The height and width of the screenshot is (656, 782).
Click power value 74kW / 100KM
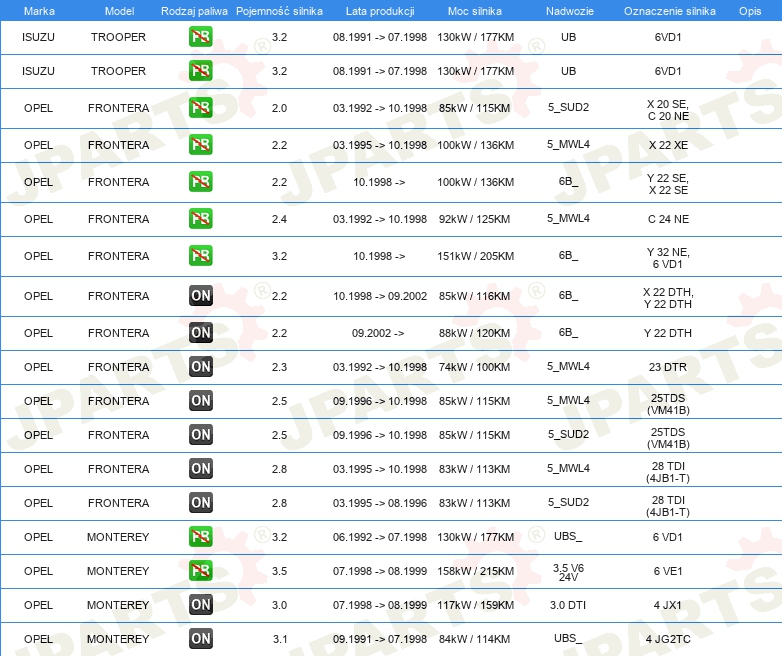pos(474,367)
